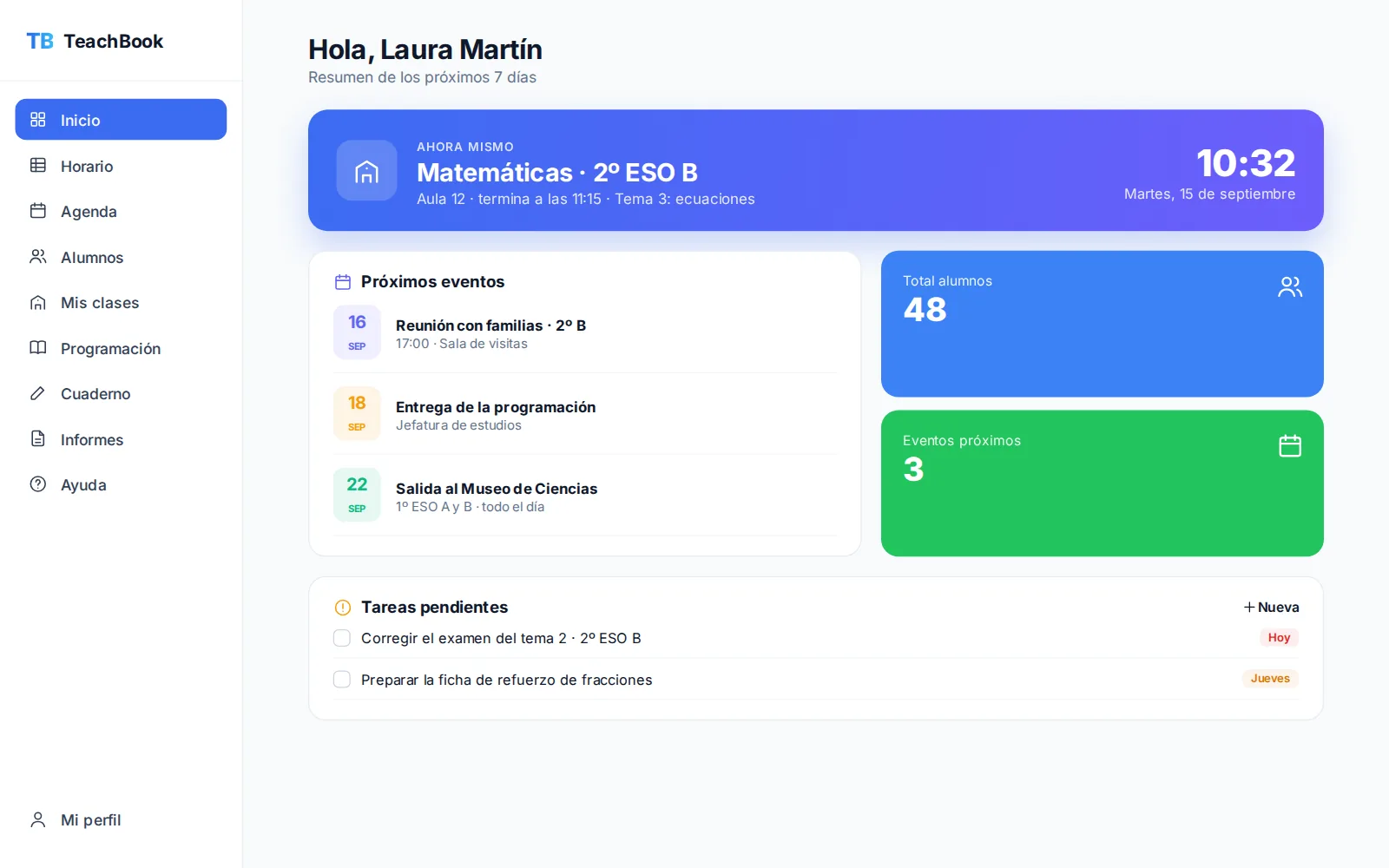
Task: Click the 22 SEP date badge
Action: pos(357,495)
